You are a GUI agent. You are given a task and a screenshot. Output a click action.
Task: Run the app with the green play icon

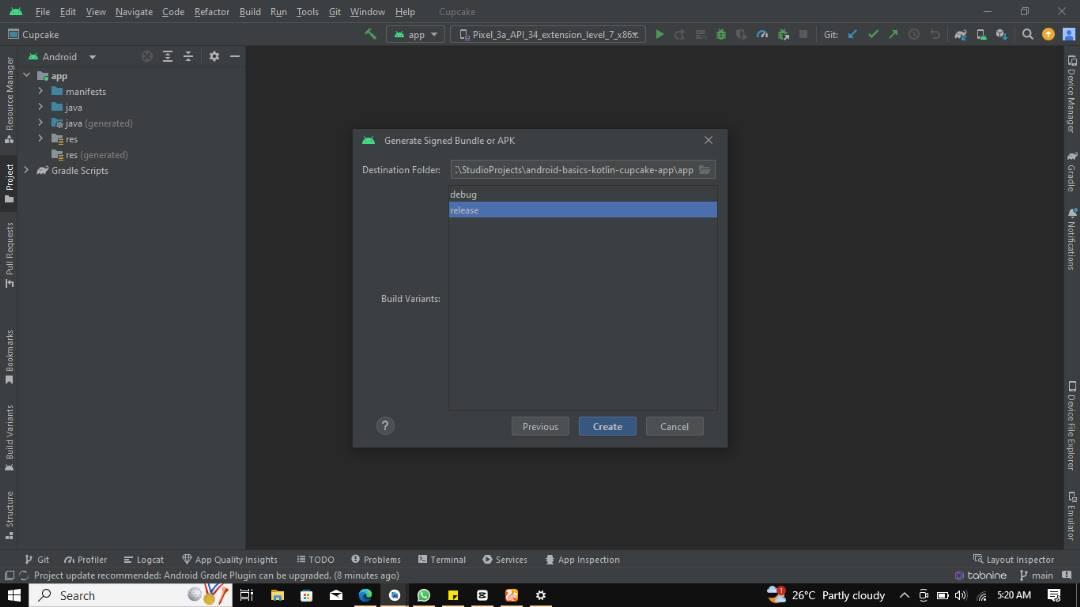pyautogui.click(x=659, y=34)
